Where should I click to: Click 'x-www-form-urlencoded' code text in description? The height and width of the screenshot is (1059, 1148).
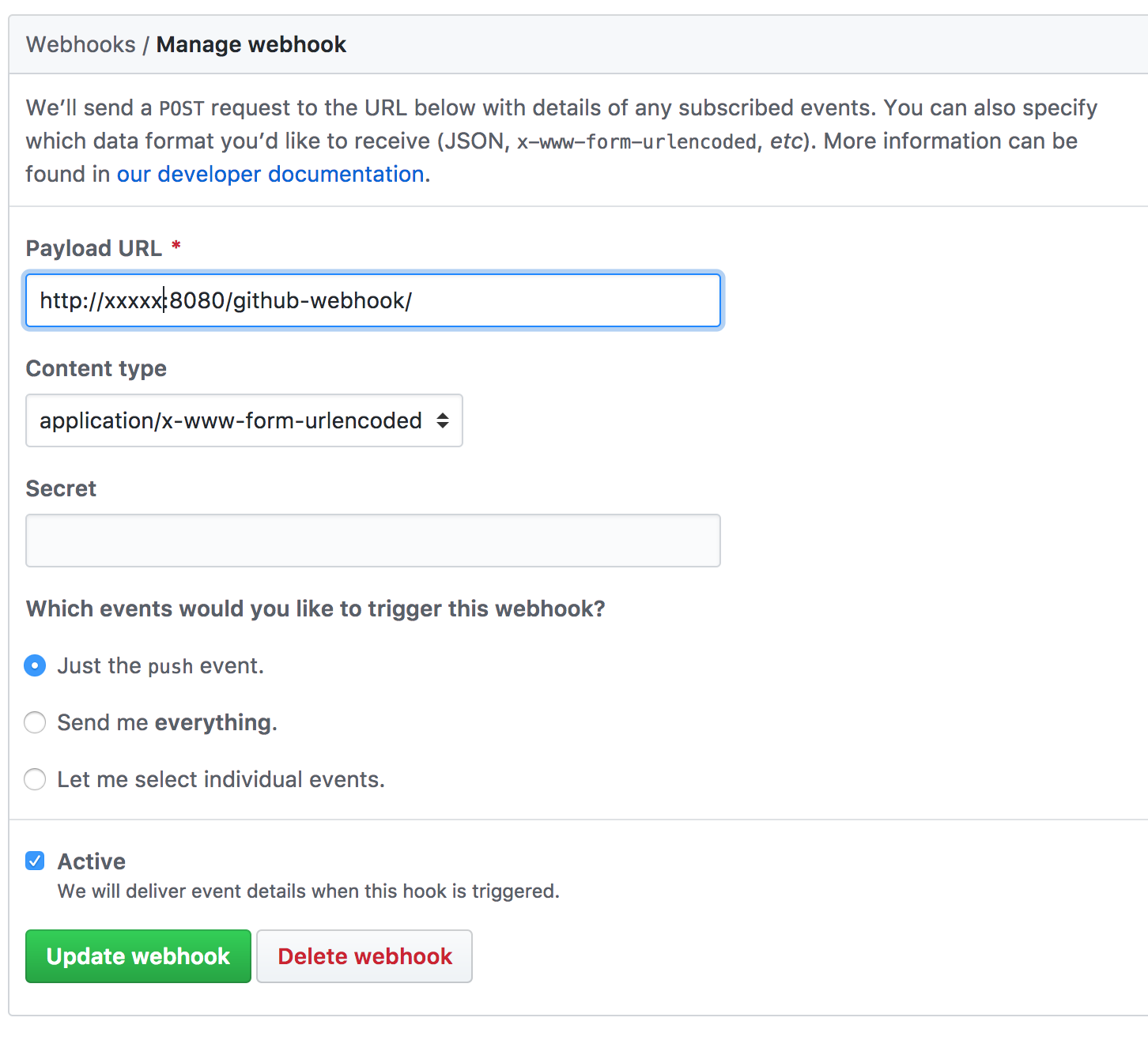click(636, 141)
